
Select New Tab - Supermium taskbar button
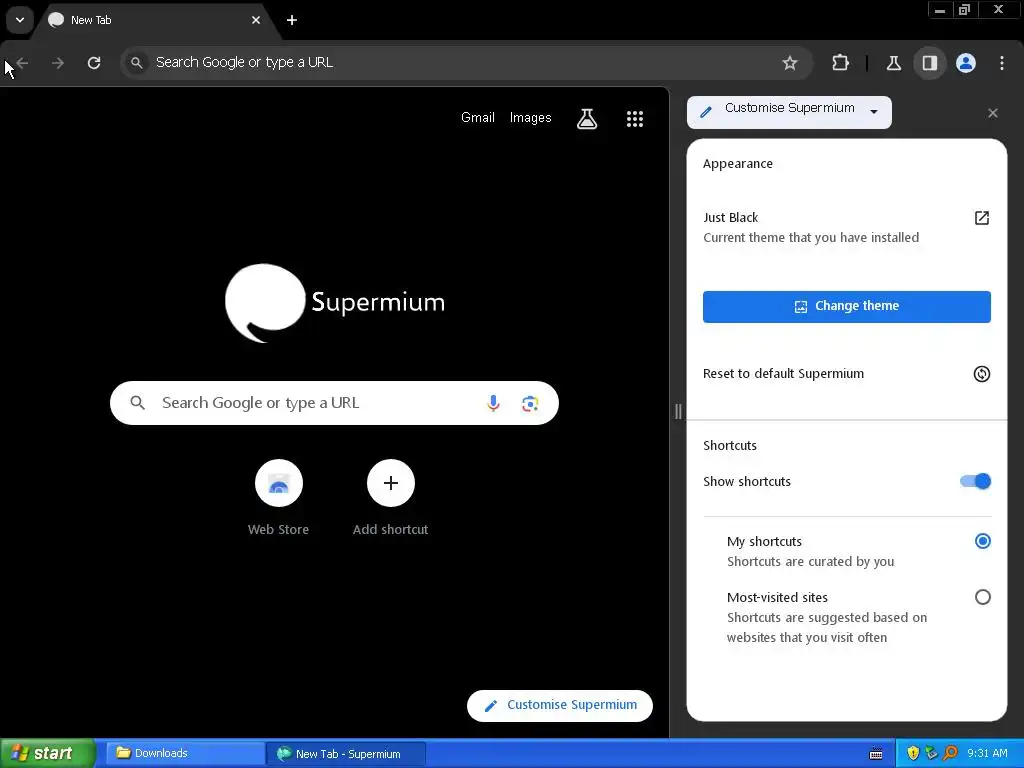pyautogui.click(x=346, y=754)
